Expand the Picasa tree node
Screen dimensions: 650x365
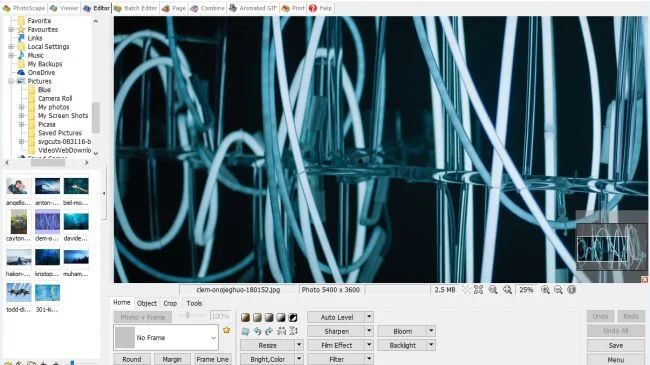coord(22,124)
